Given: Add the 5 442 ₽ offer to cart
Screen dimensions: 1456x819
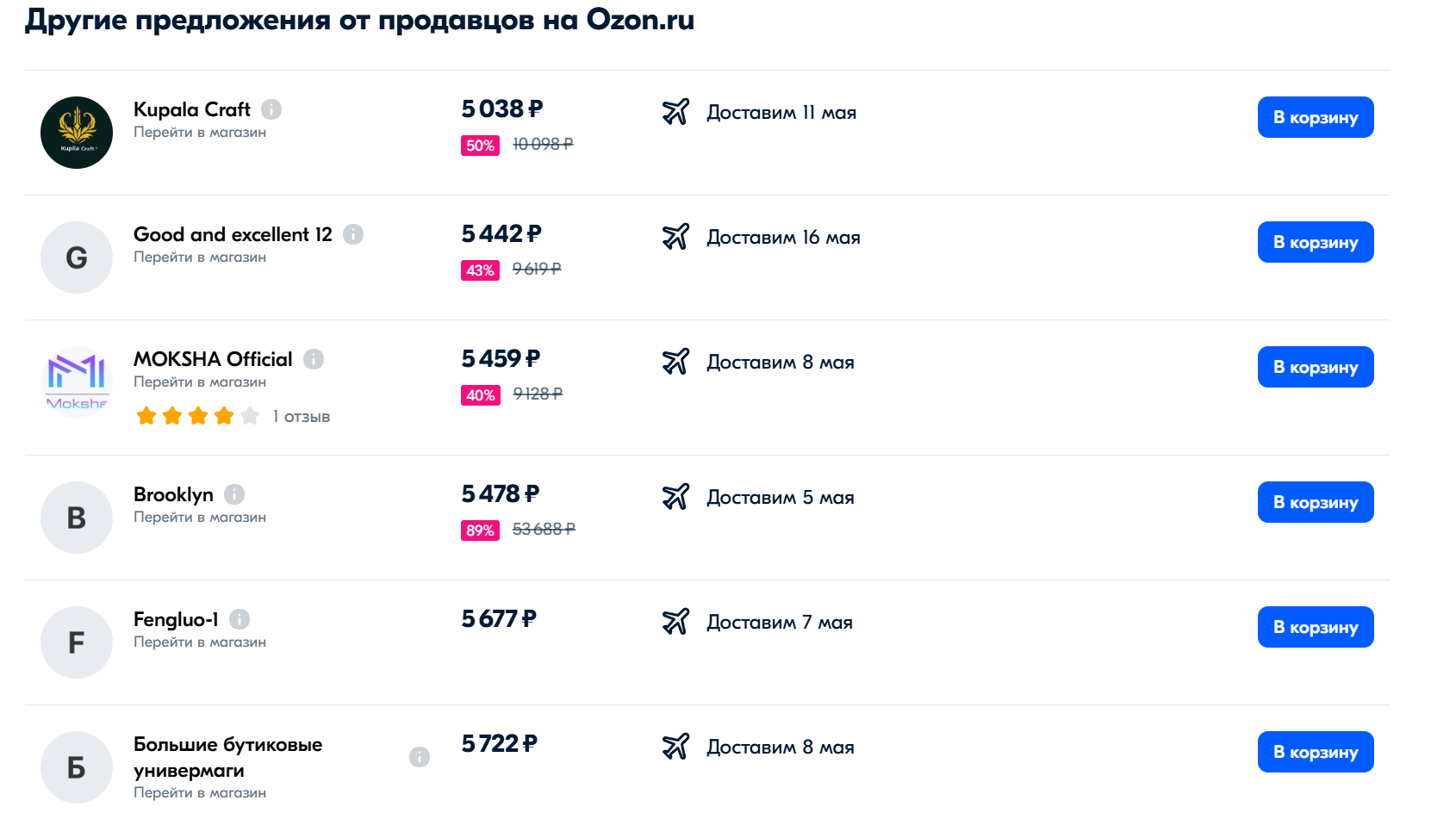Looking at the screenshot, I should pos(1316,242).
